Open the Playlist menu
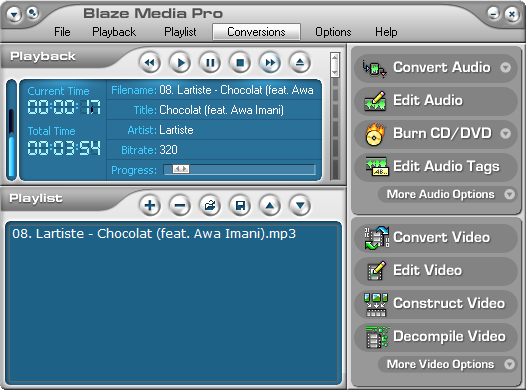The height and width of the screenshot is (390, 526). click(x=180, y=32)
